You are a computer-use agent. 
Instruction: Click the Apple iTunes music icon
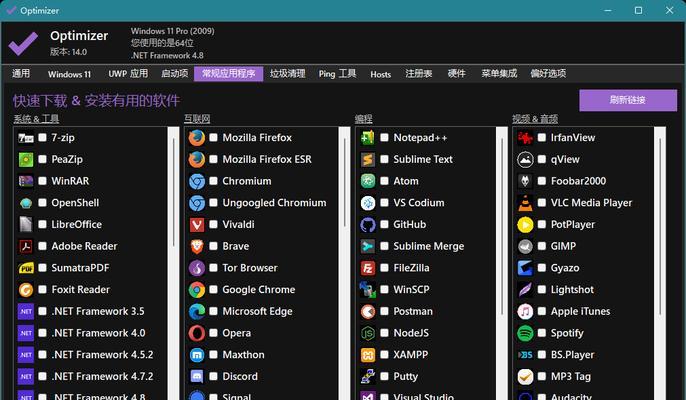point(525,312)
